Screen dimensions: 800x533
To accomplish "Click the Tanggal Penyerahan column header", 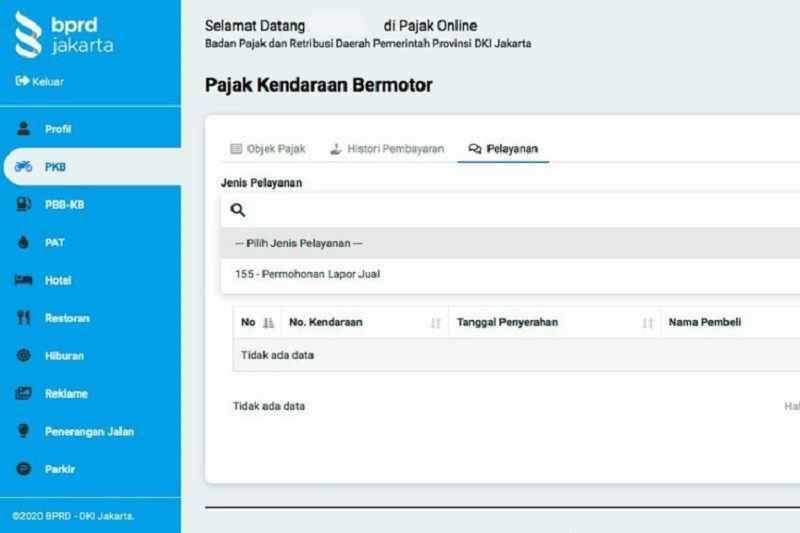I will point(555,322).
